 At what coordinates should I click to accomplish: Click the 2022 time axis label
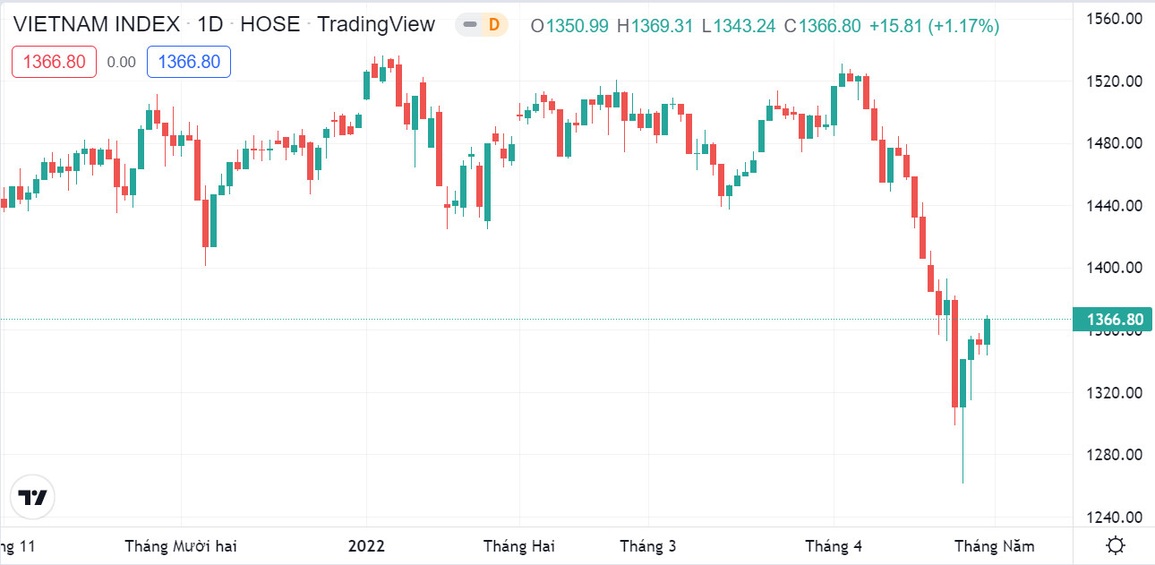point(366,546)
